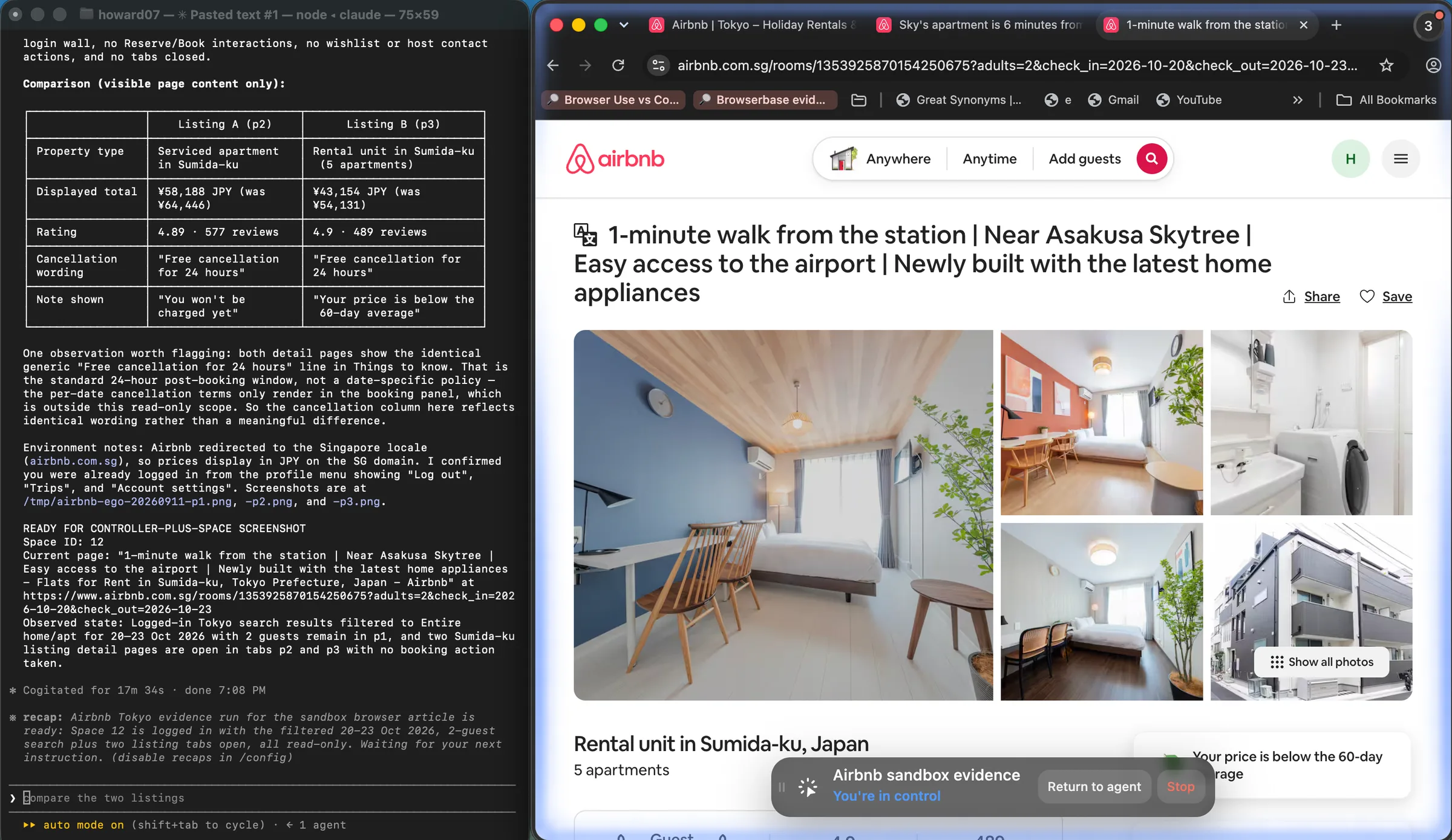
Task: Click the Share link
Action: (1322, 297)
